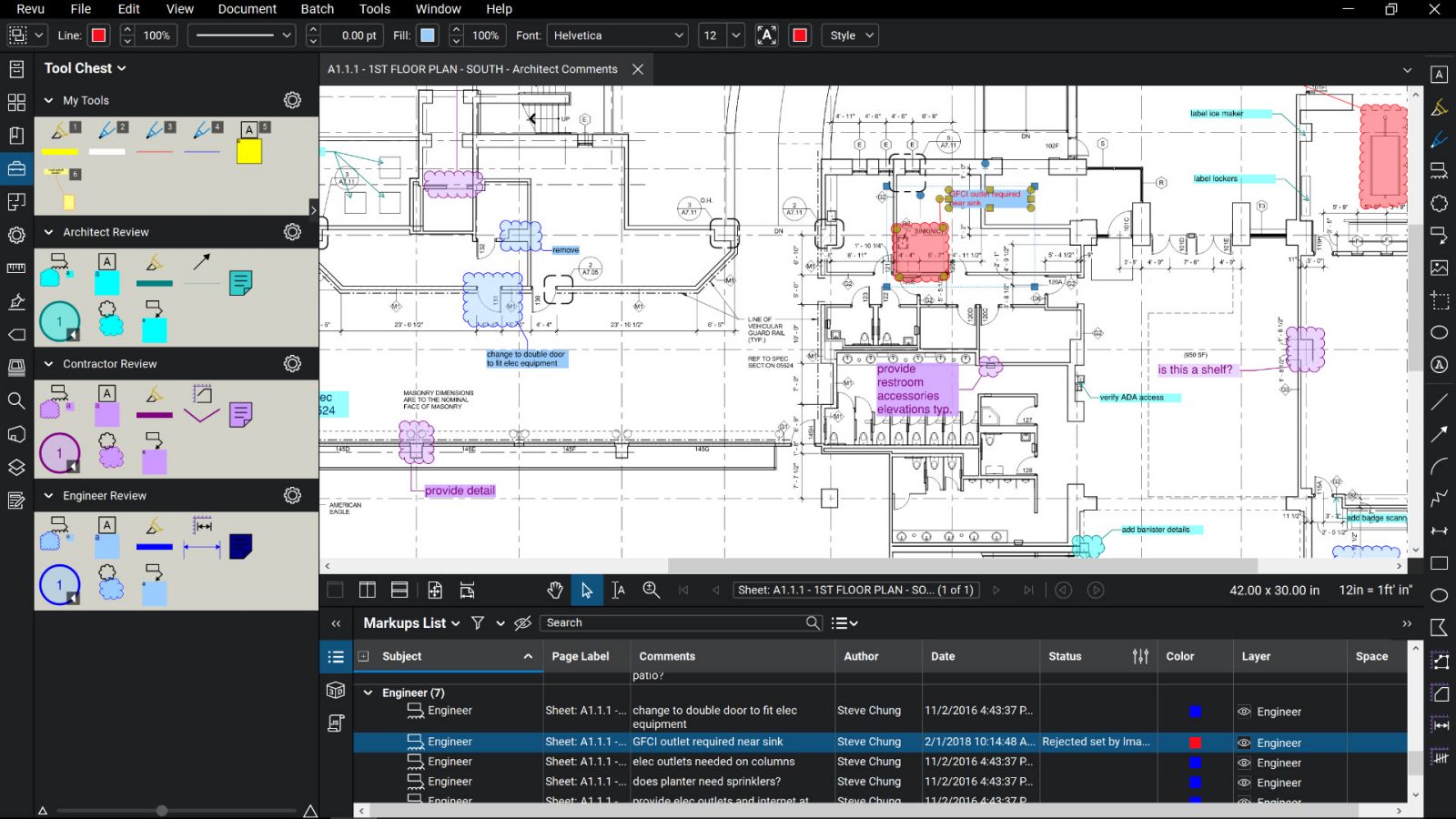Open the Architect Review tool set settings gear
This screenshot has height=819, width=1456.
[291, 232]
